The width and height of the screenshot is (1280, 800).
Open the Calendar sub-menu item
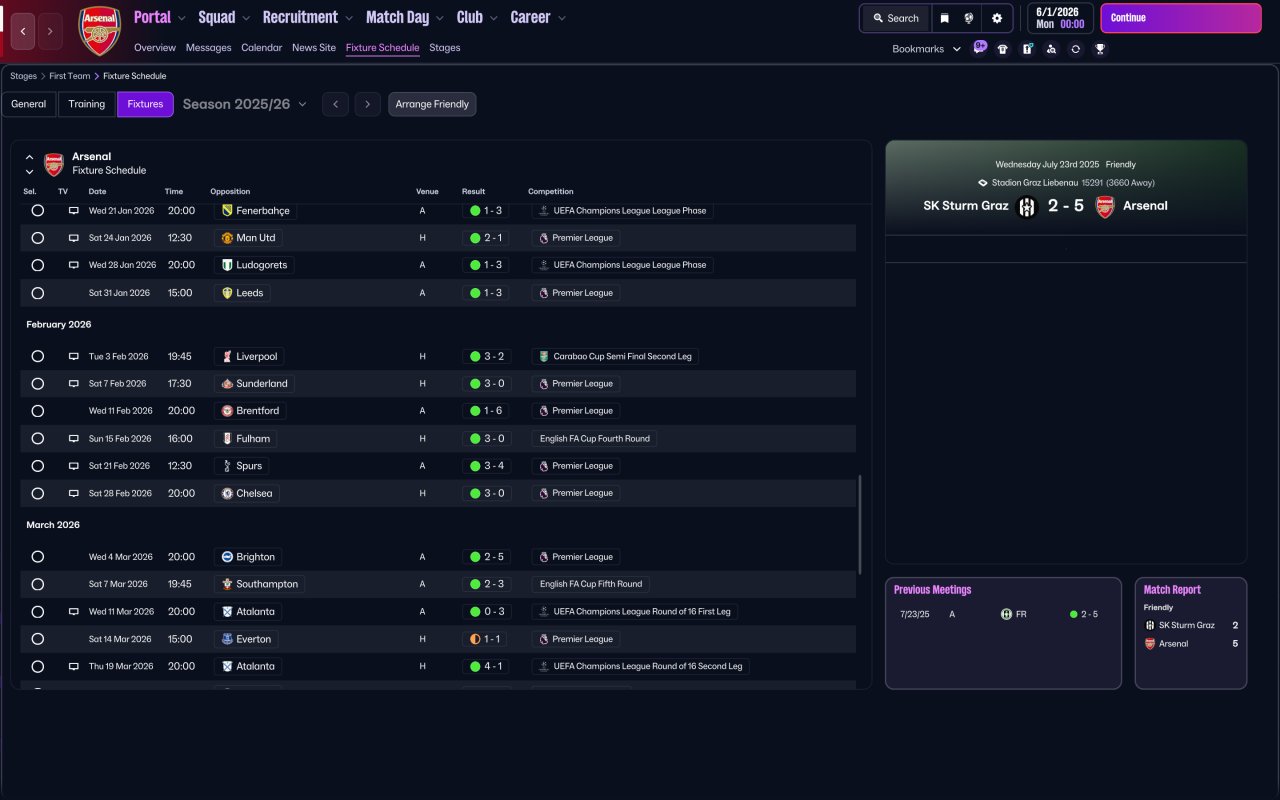(261, 48)
